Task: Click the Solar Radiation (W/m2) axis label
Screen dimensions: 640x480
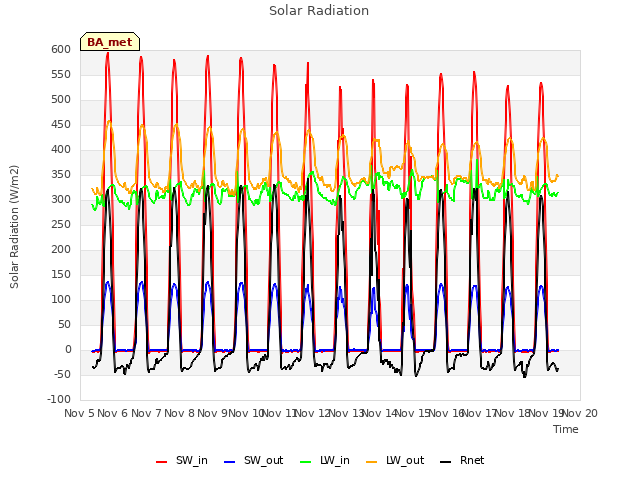Action: point(14,227)
